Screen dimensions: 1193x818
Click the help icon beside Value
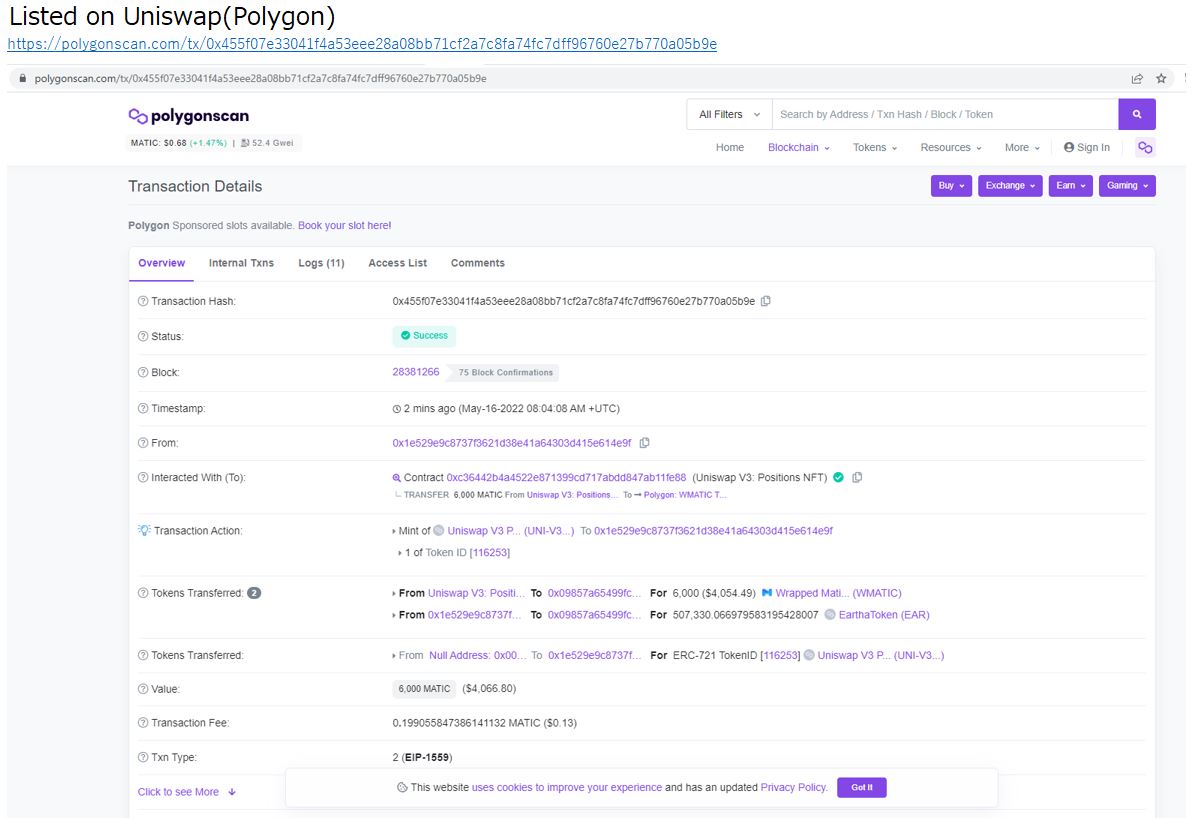tap(142, 689)
